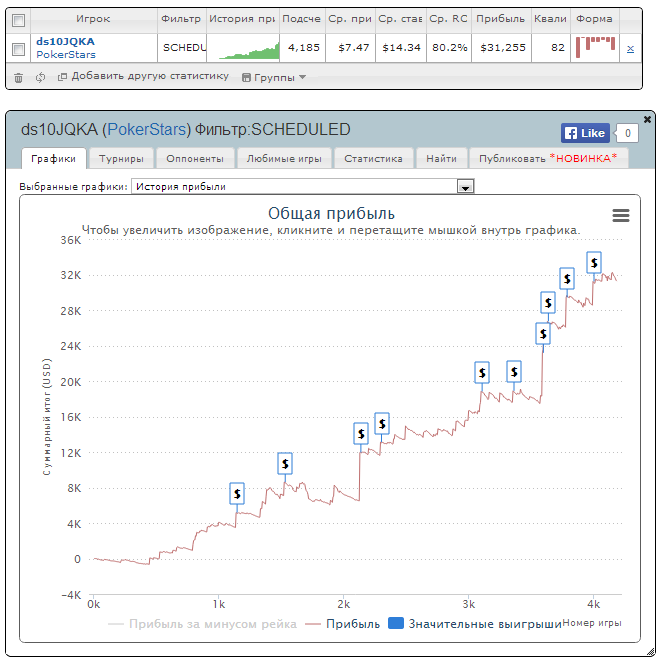Toggle blue Significant wins legend item
This screenshot has height=663, width=667.
click(475, 623)
